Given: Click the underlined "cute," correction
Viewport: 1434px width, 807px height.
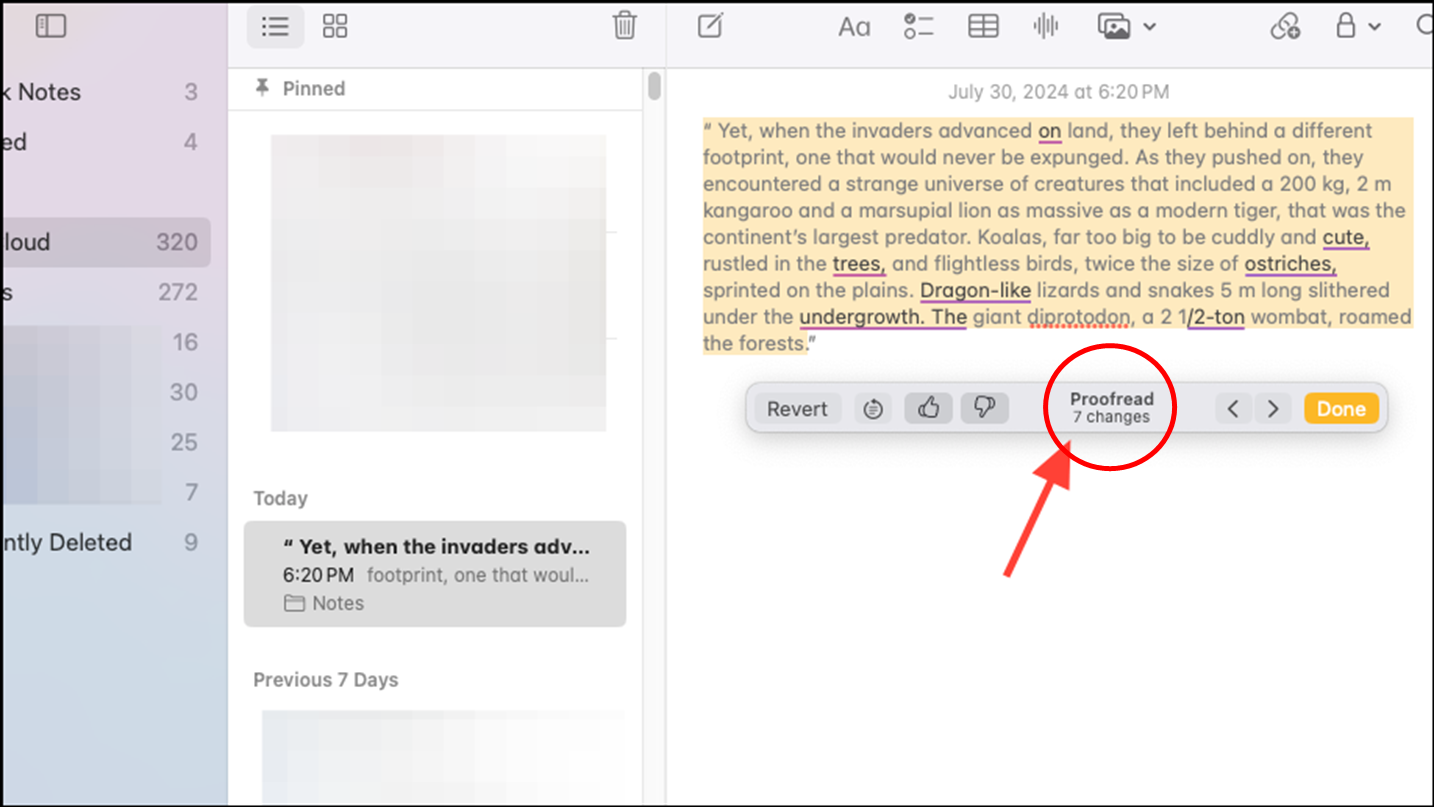Looking at the screenshot, I should (x=1346, y=238).
